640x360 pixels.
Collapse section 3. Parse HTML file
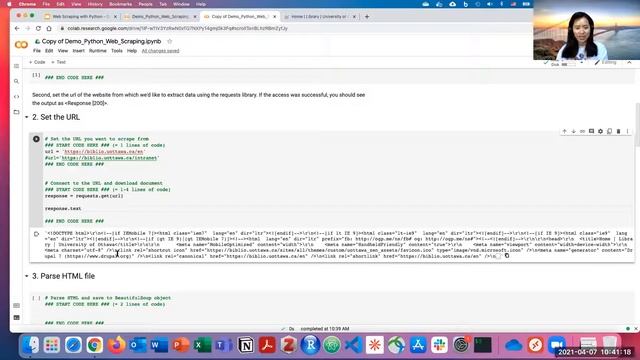[x=27, y=276]
